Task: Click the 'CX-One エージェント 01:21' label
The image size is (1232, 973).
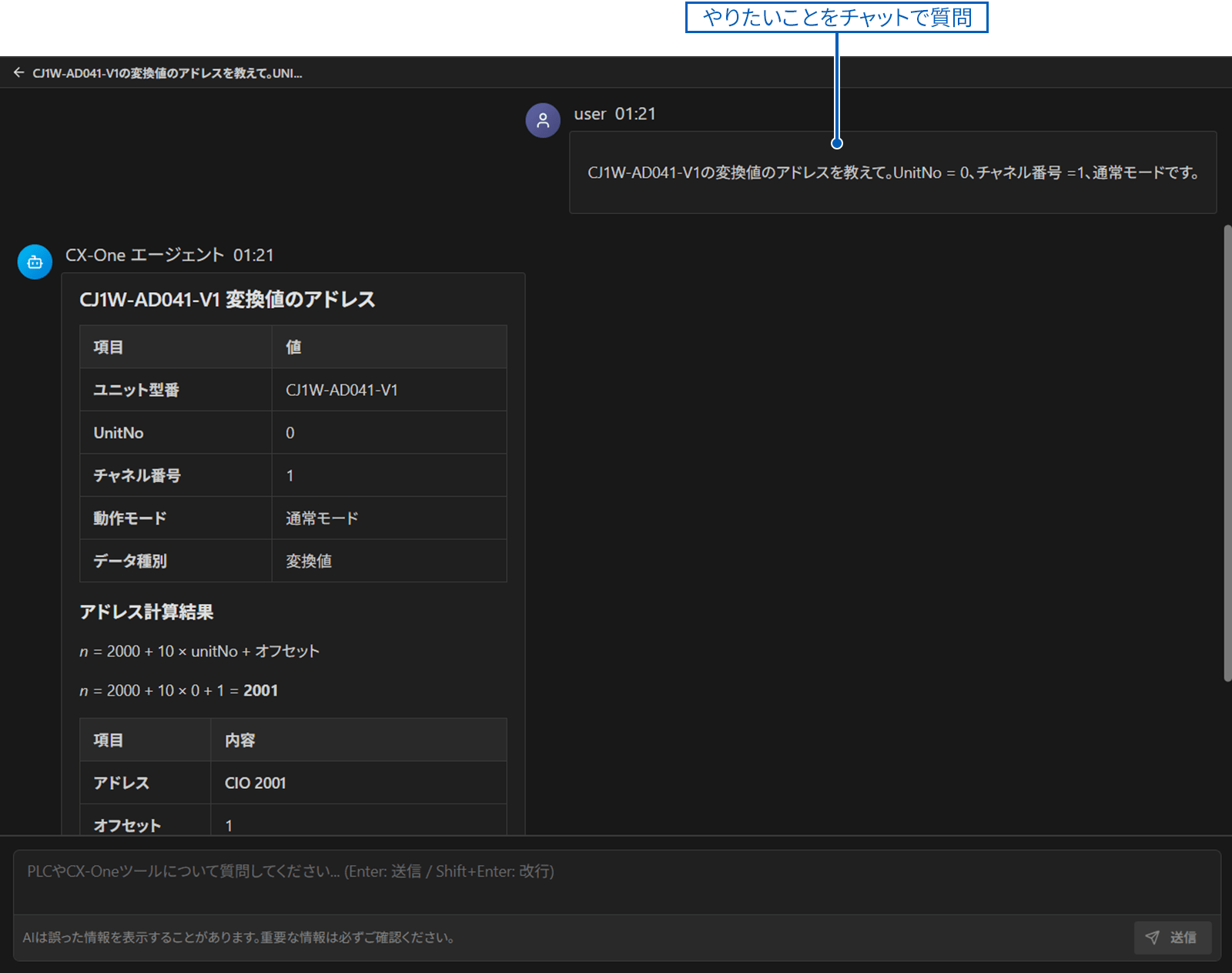Action: pyautogui.click(x=169, y=255)
